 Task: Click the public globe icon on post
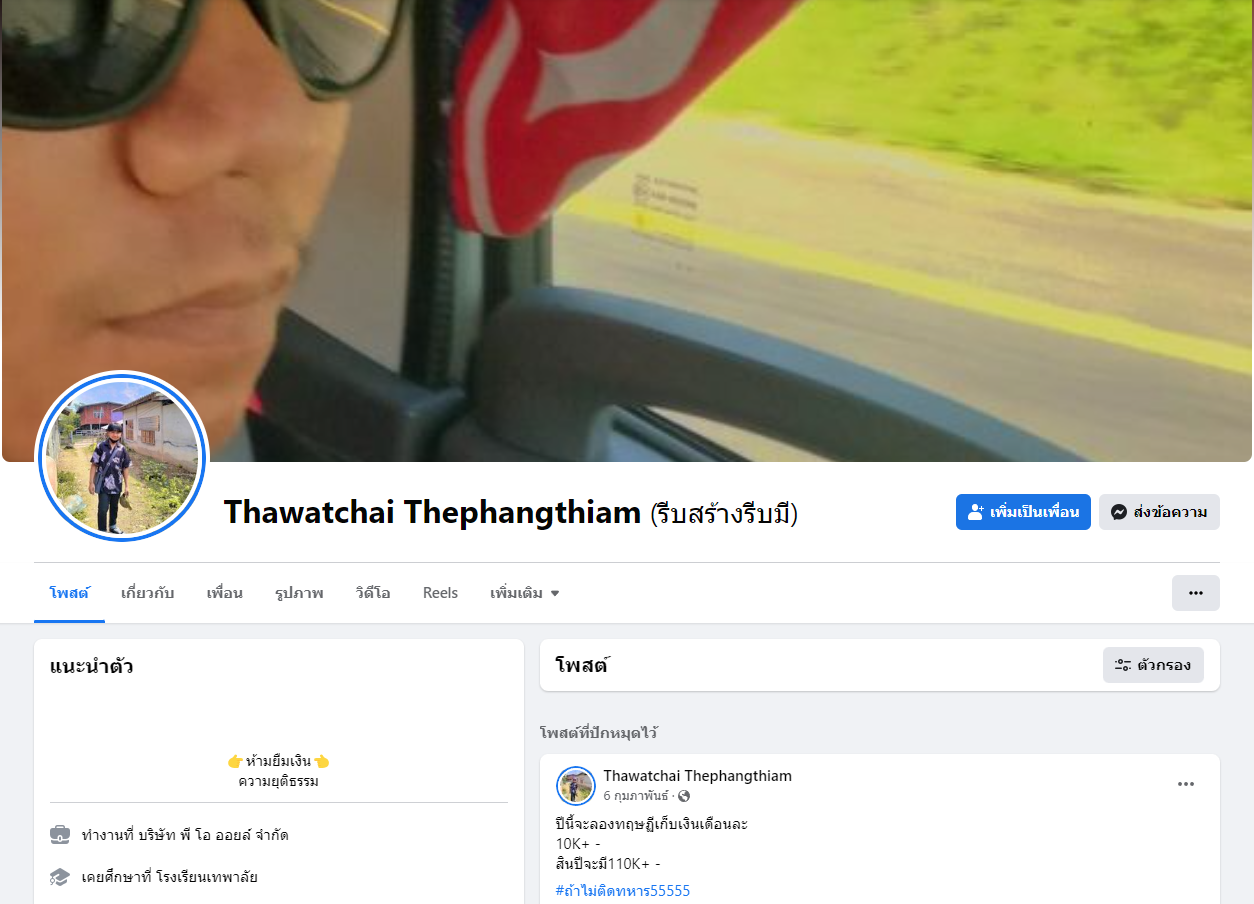[x=684, y=797]
